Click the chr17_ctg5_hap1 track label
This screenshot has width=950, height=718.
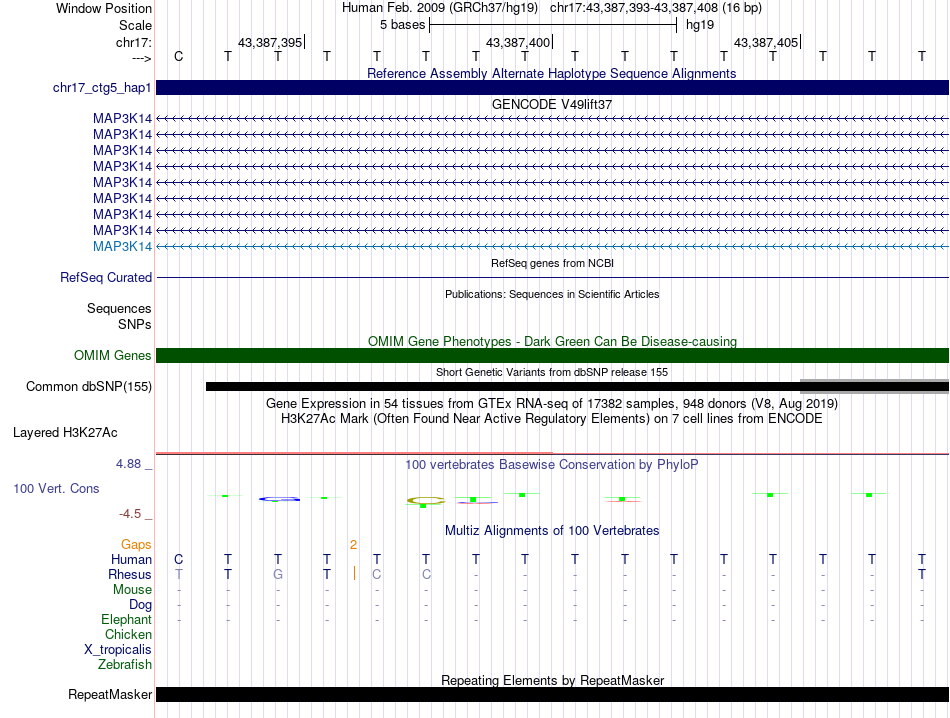click(x=102, y=88)
